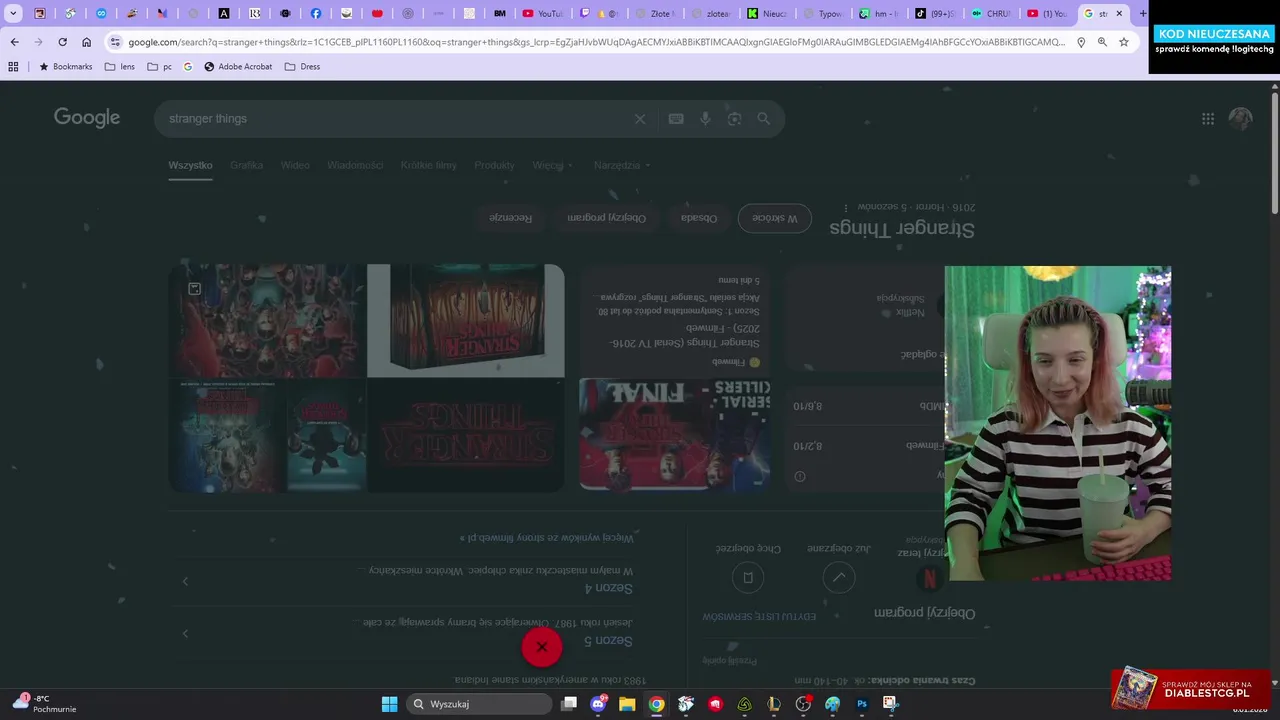This screenshot has width=1280, height=720.
Task: Select the 'W skrócie' chip
Action: pyautogui.click(x=775, y=218)
